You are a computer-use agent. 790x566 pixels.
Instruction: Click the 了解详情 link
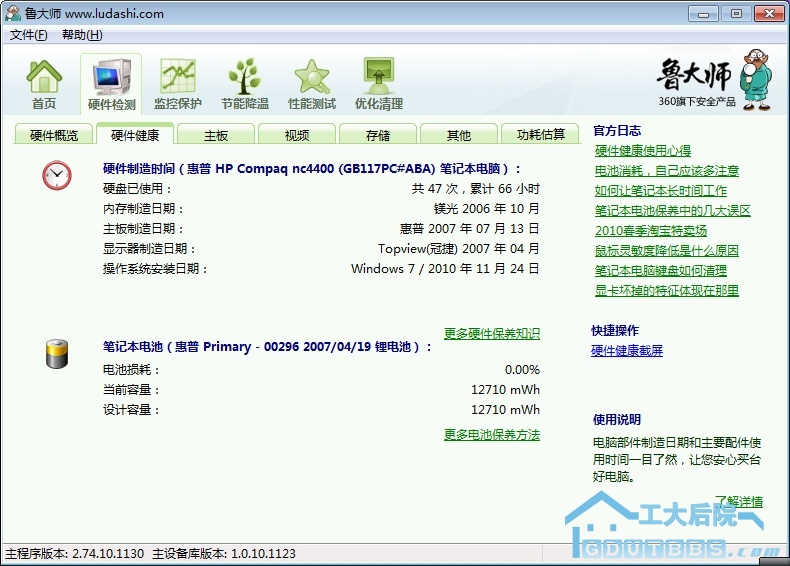point(739,501)
